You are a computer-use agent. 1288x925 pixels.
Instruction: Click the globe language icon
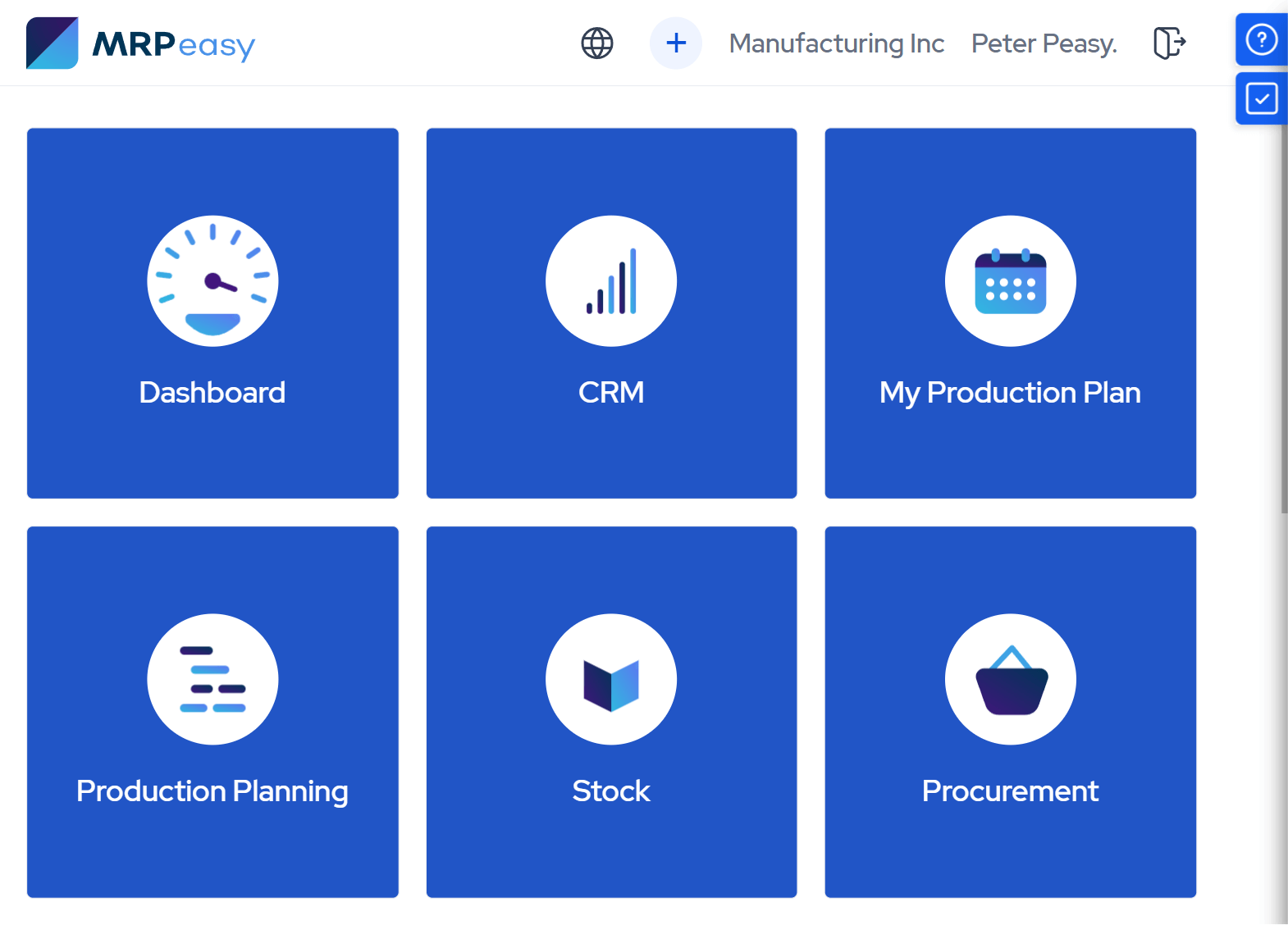tap(596, 43)
